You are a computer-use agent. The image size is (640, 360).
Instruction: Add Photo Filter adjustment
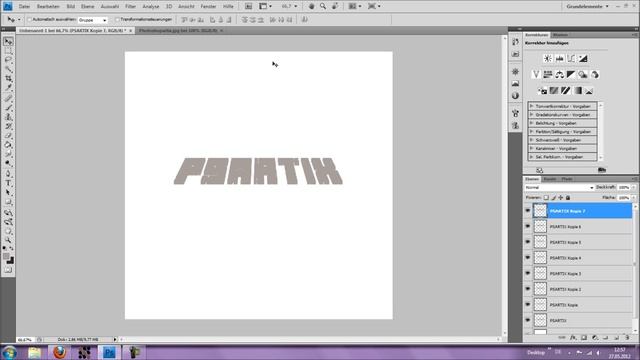tap(583, 74)
